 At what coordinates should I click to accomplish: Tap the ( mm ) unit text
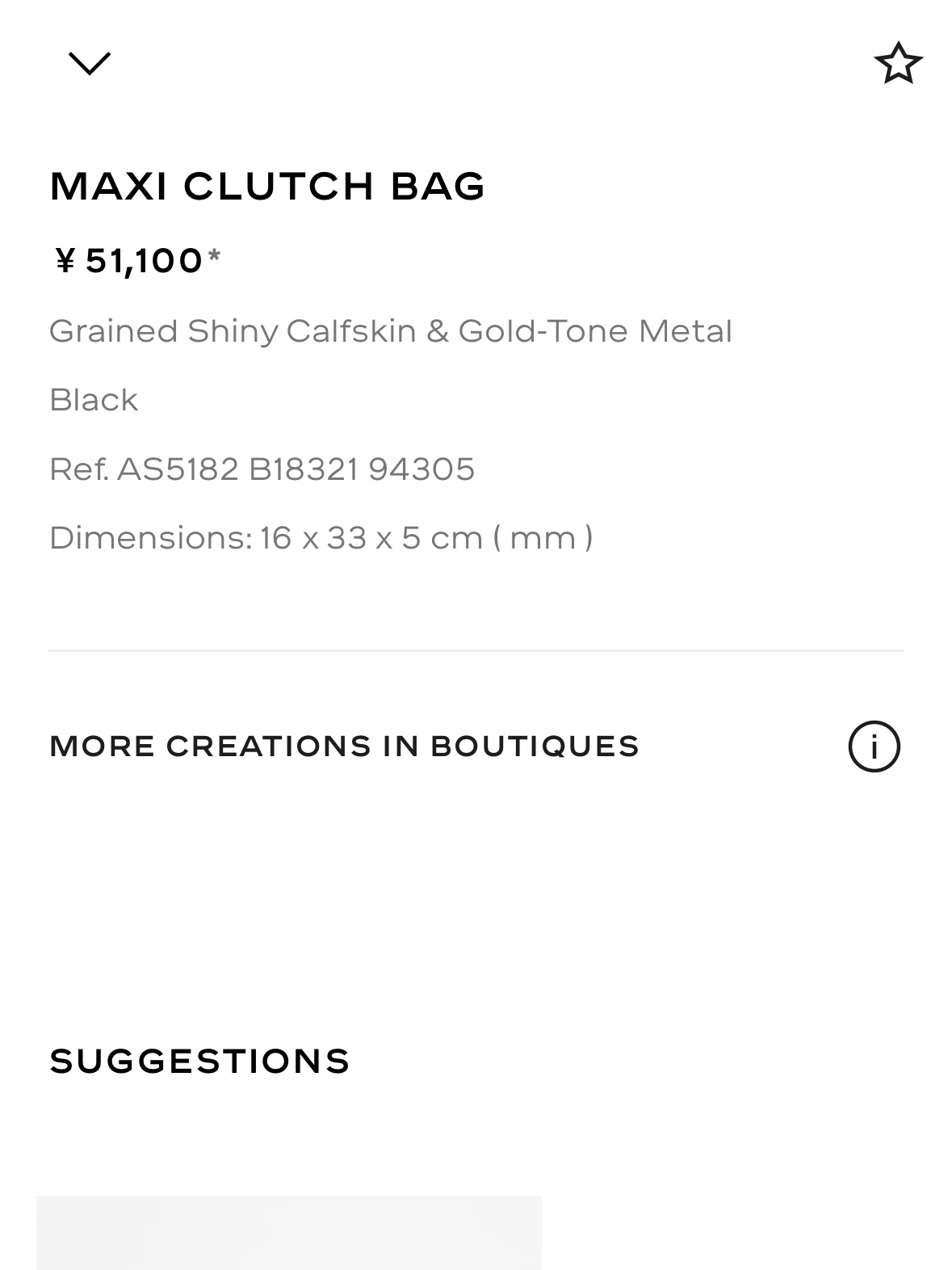coord(543,538)
